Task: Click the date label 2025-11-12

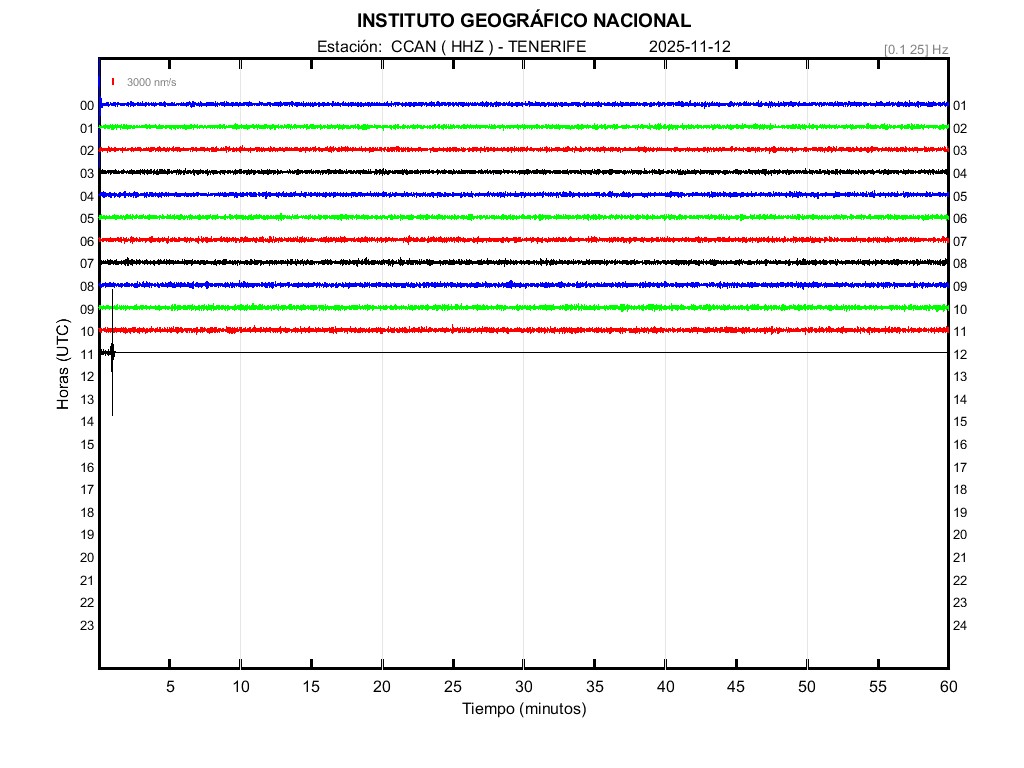Action: 689,46
